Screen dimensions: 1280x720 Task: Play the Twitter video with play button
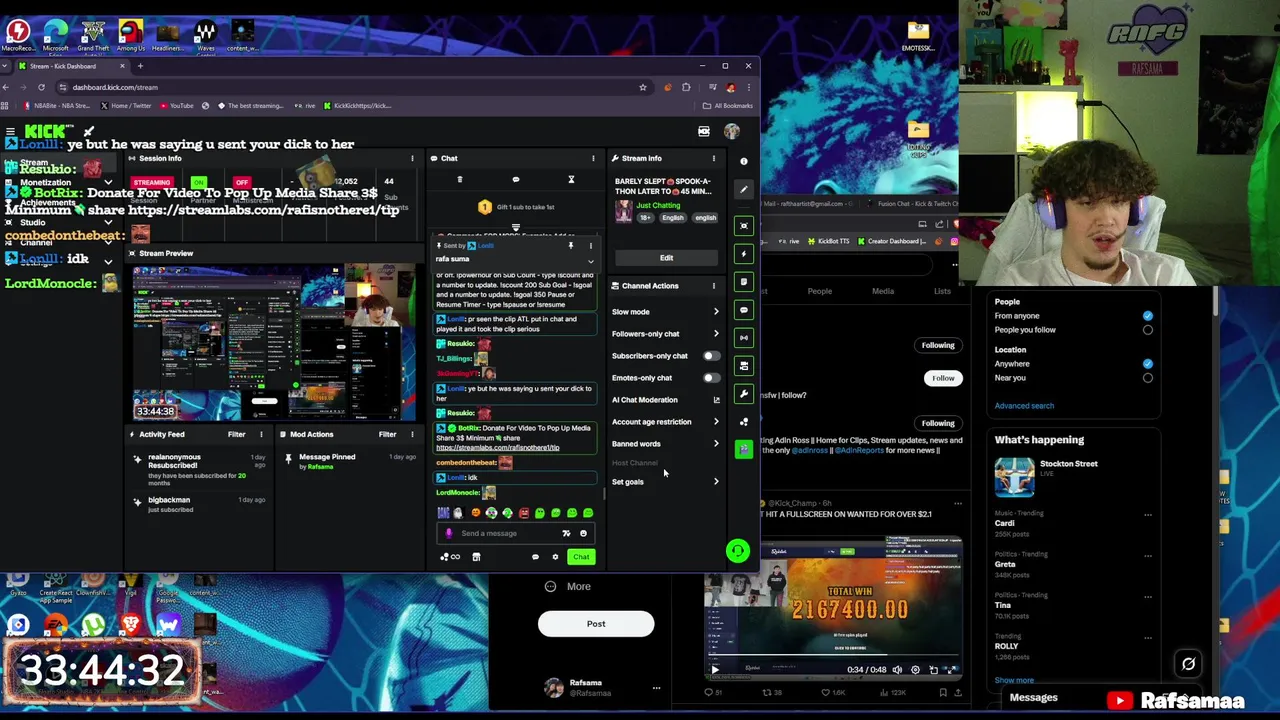point(715,670)
